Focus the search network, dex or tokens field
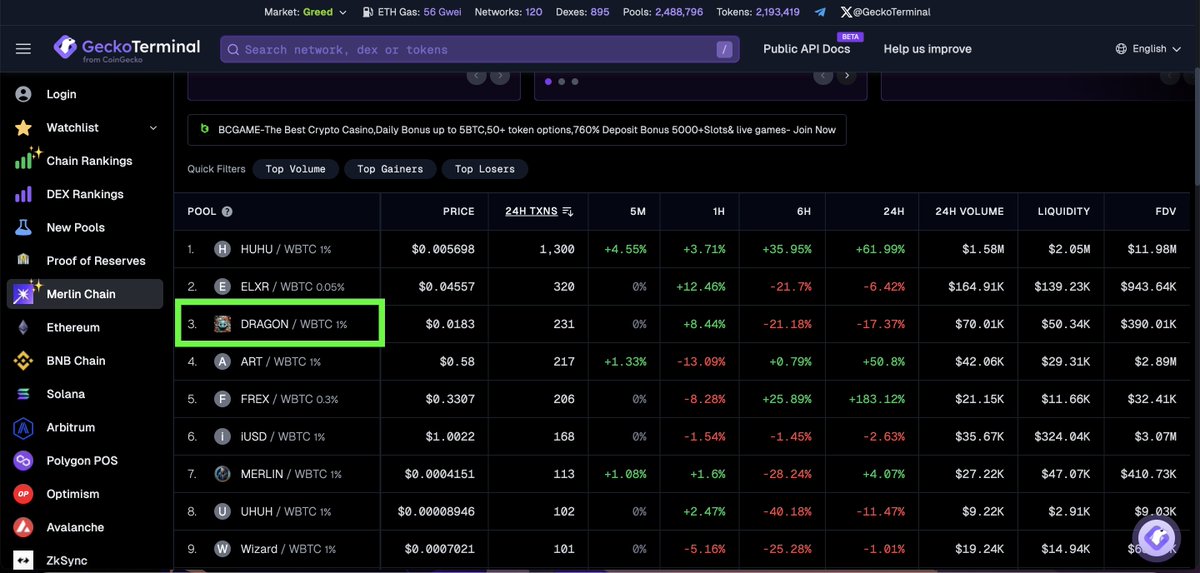Screen dimensions: 1200x573 (480, 49)
